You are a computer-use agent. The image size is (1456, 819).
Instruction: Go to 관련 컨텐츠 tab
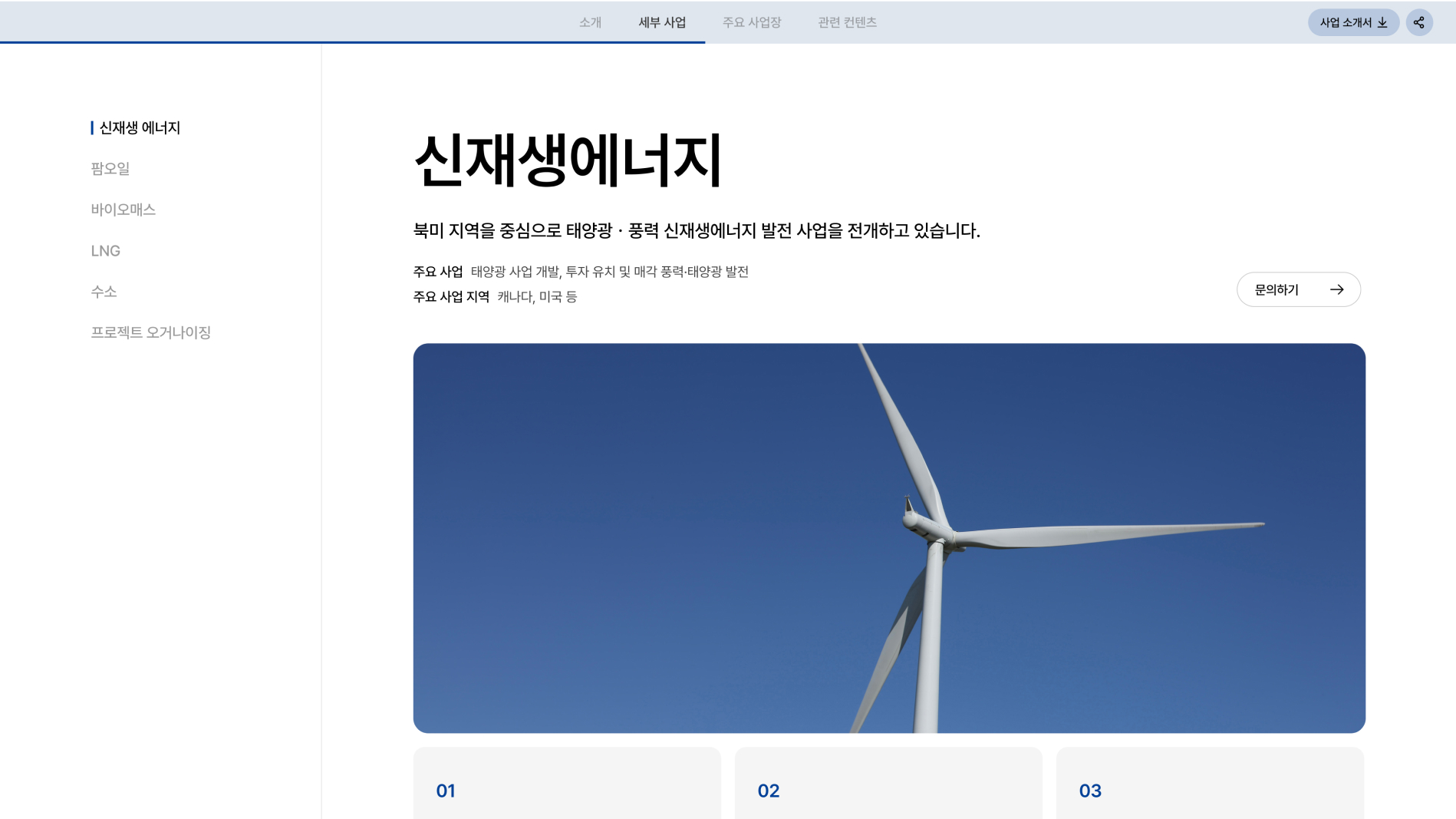click(x=847, y=22)
